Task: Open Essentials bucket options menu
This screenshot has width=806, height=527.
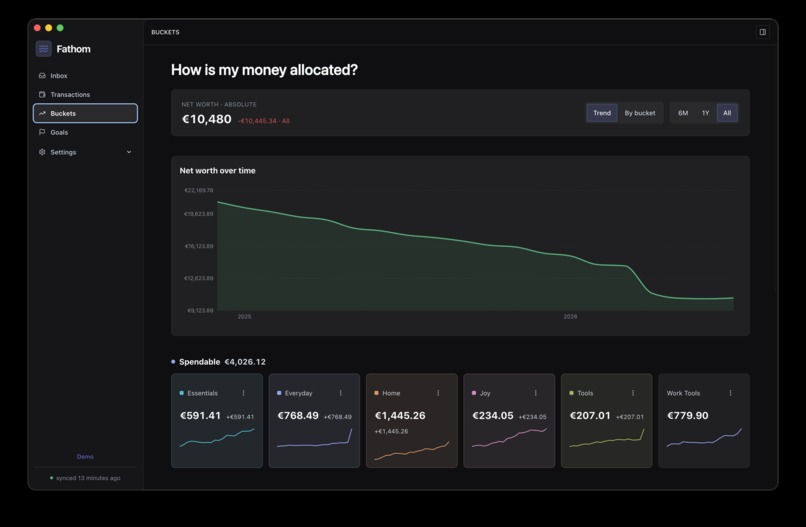Action: coord(243,393)
